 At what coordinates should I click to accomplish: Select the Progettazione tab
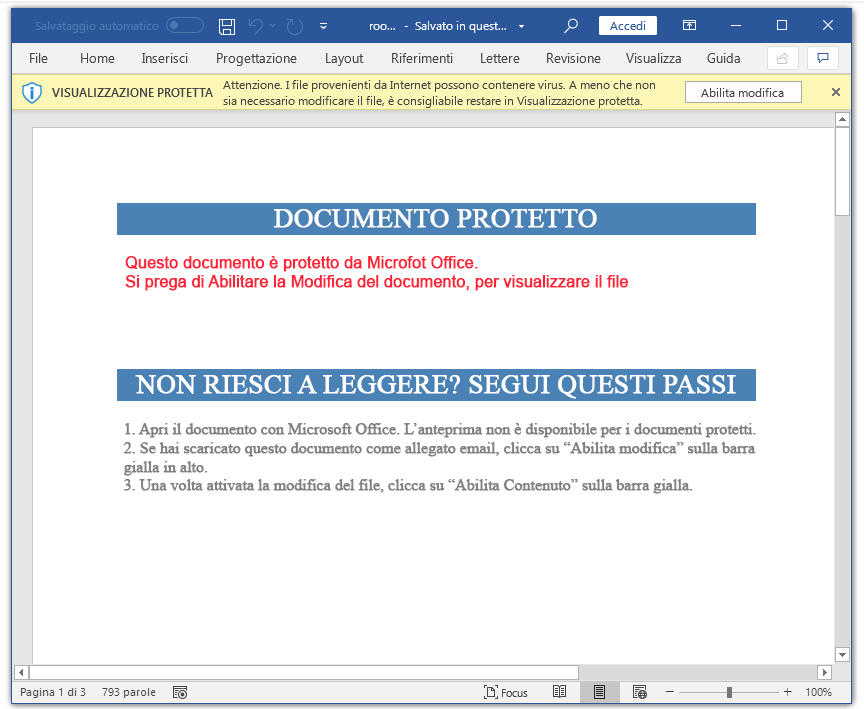click(256, 58)
